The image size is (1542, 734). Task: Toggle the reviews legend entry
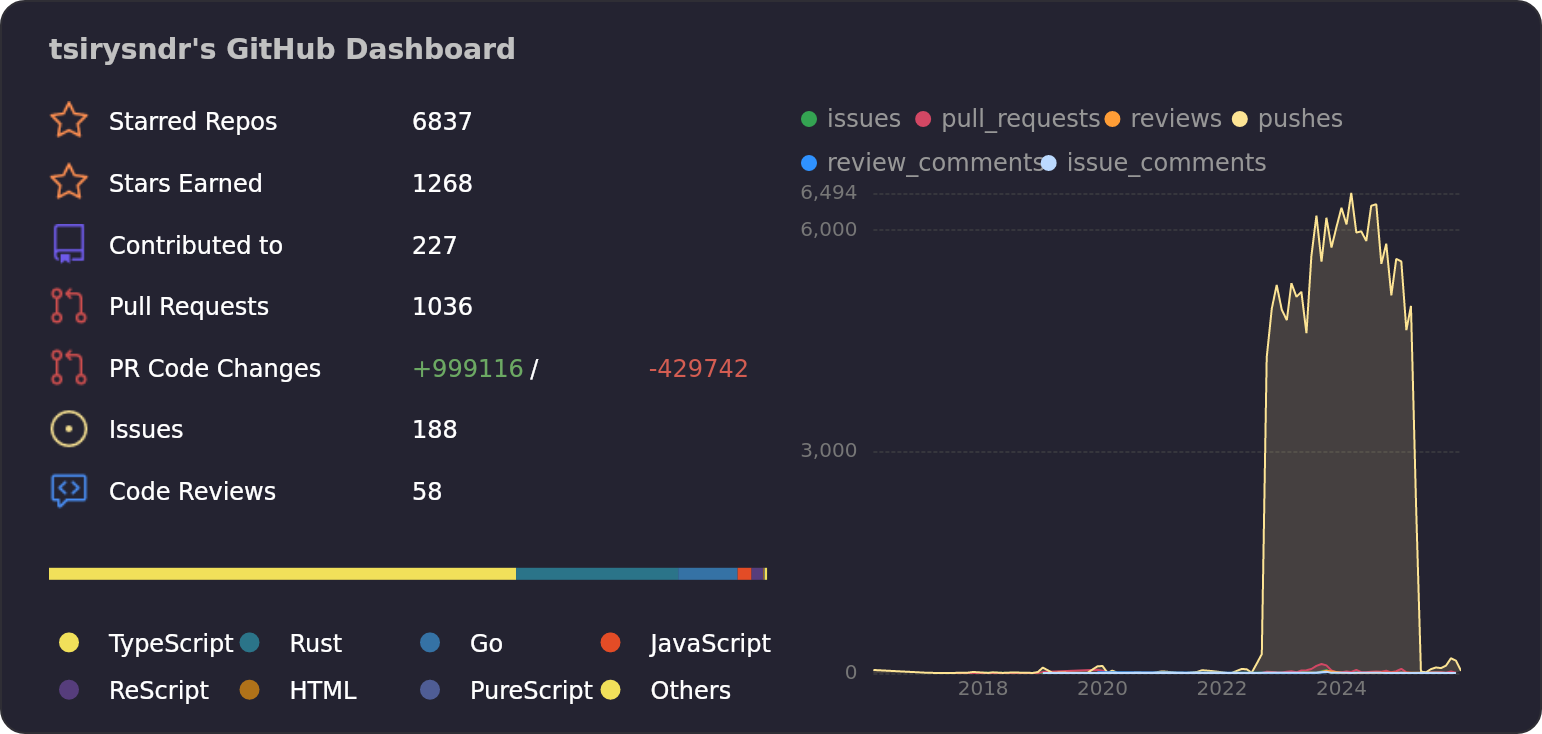click(1163, 119)
